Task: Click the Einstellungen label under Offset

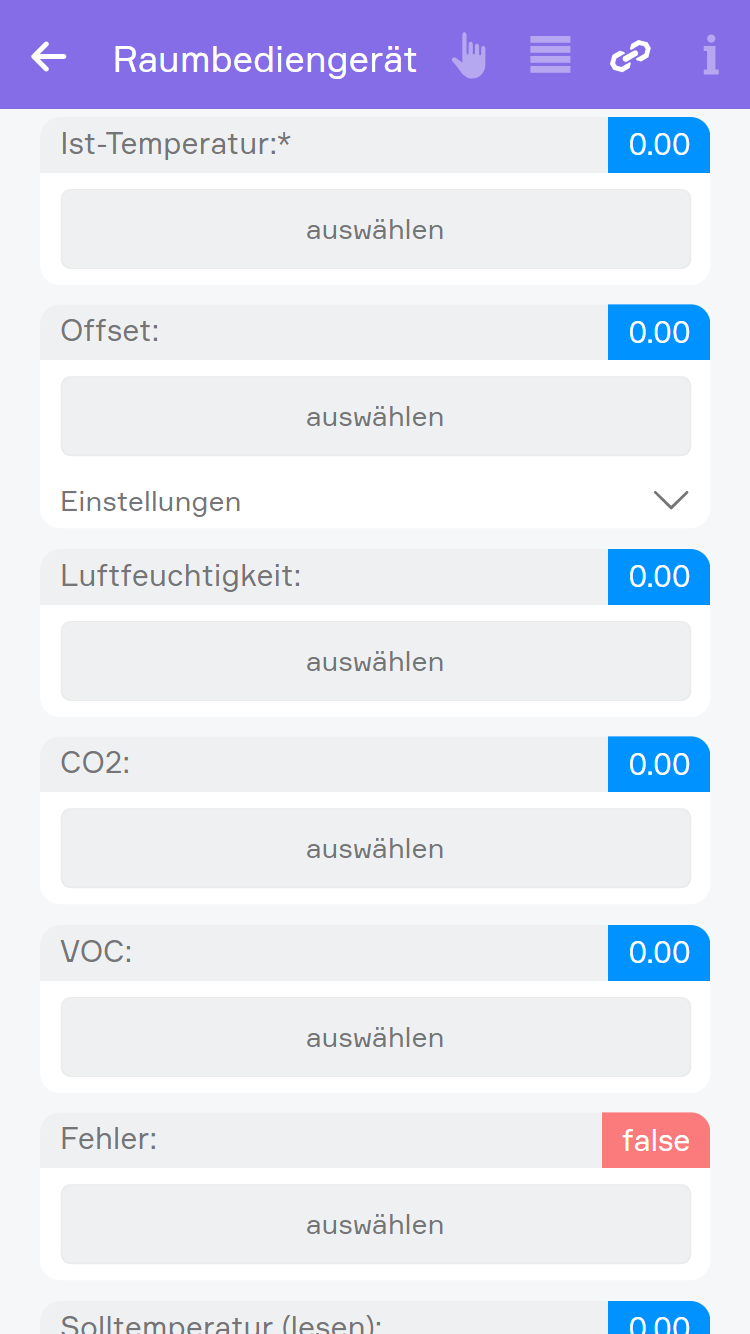Action: (151, 501)
